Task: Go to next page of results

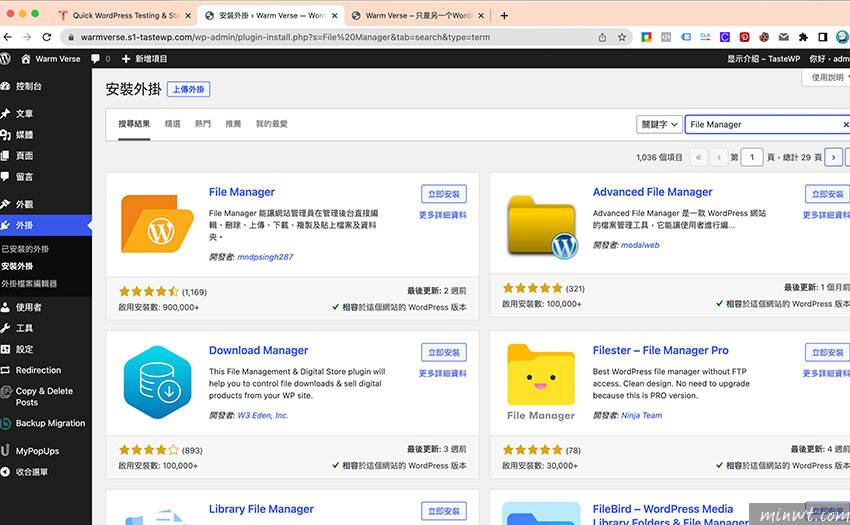Action: 833,157
